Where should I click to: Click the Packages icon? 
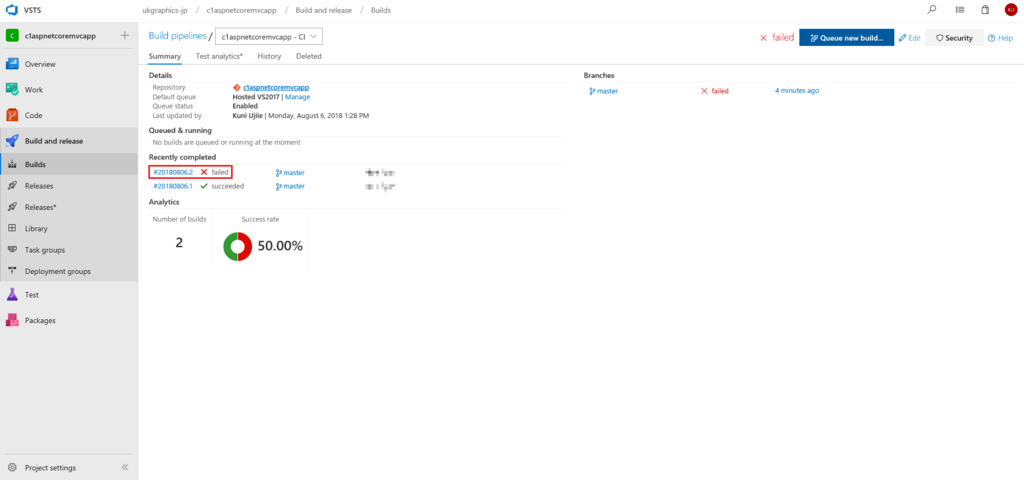coord(12,320)
